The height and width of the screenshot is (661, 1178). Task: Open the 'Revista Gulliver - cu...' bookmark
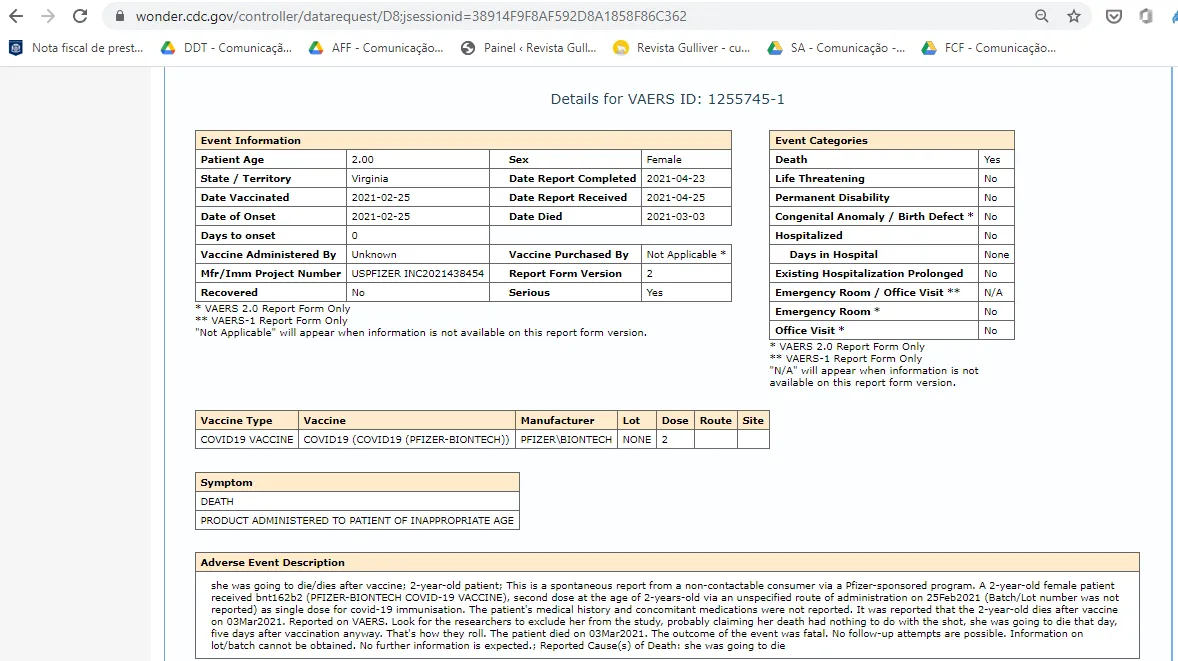tap(681, 47)
